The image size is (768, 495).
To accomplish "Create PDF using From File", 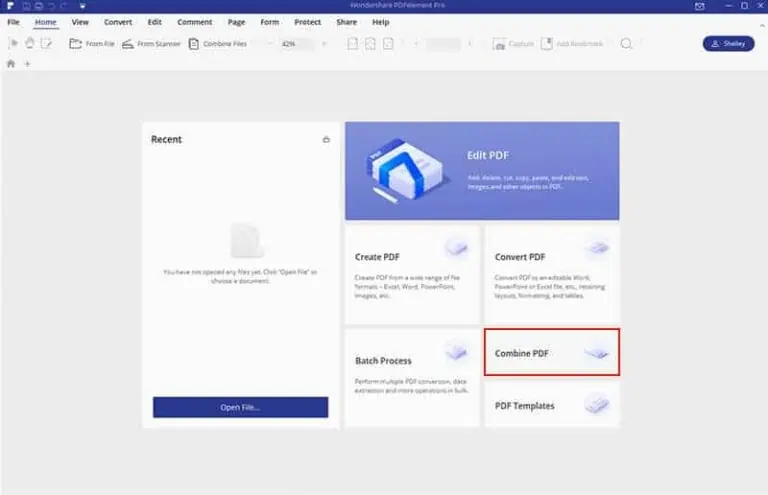I will [x=92, y=44].
